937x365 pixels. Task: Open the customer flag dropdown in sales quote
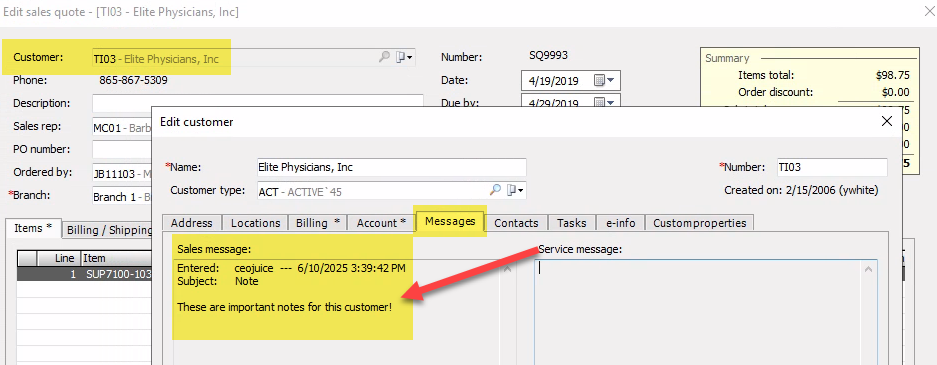click(x=406, y=57)
